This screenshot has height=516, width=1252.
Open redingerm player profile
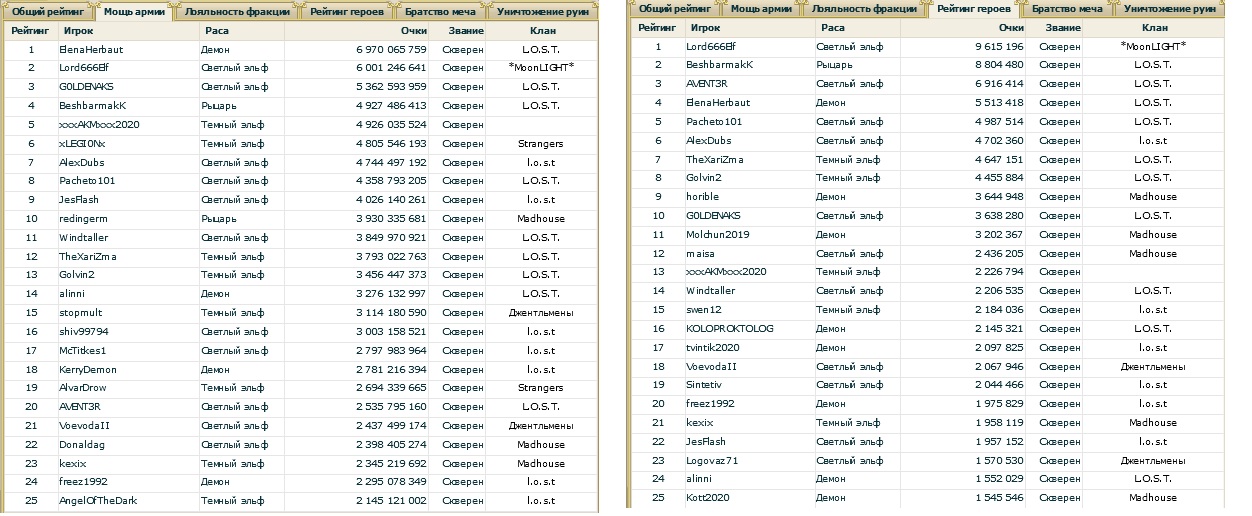[82, 218]
